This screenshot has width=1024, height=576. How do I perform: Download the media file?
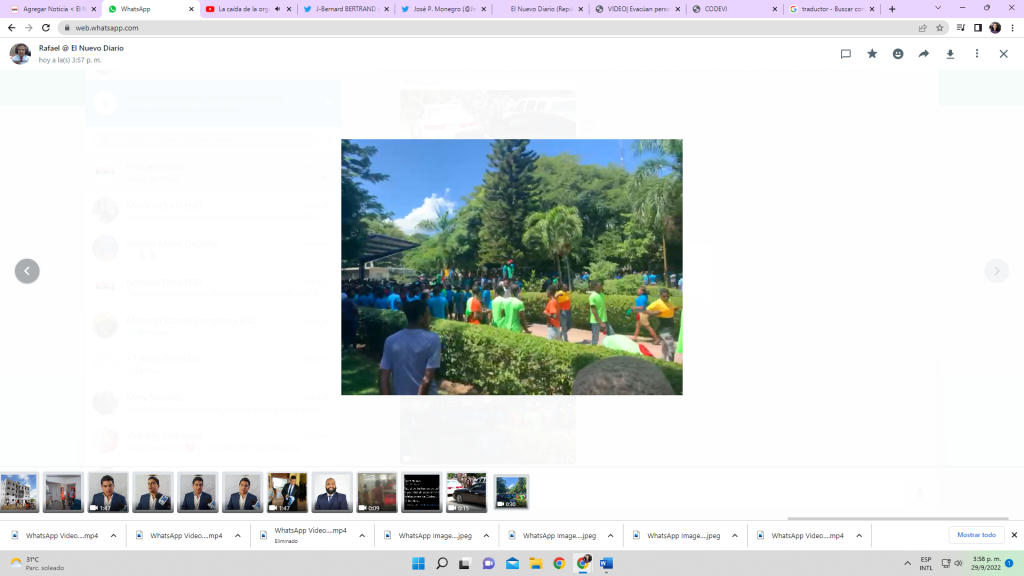(950, 54)
